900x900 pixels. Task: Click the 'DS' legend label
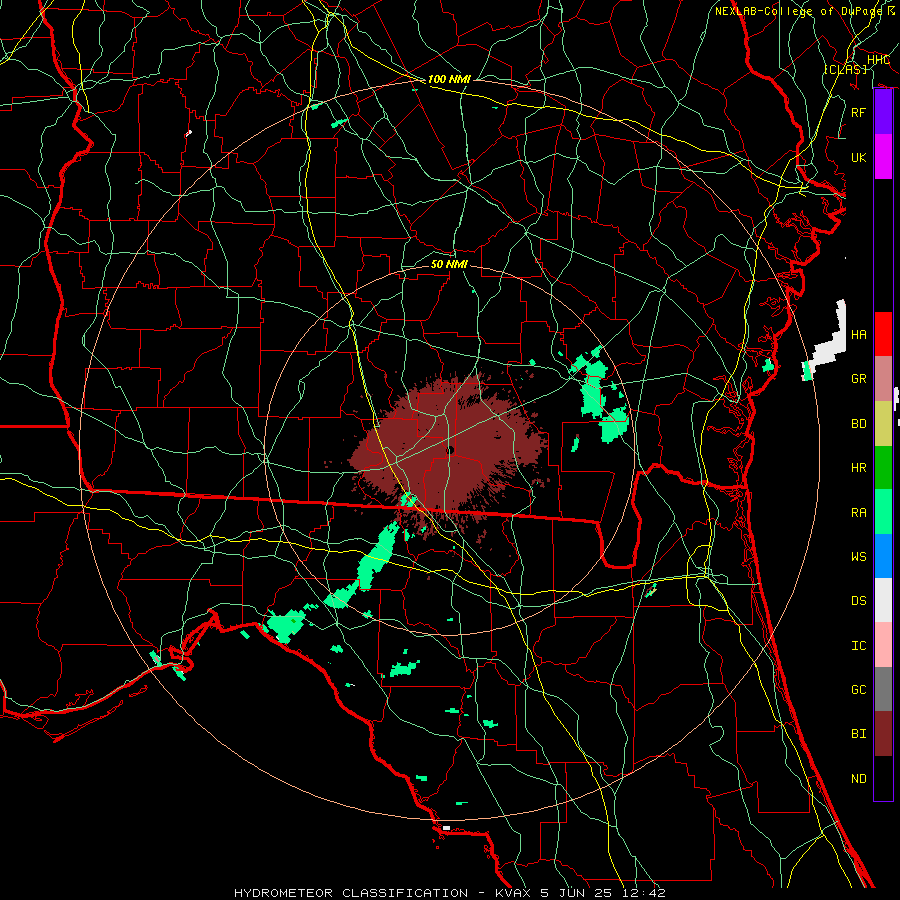pos(858,601)
